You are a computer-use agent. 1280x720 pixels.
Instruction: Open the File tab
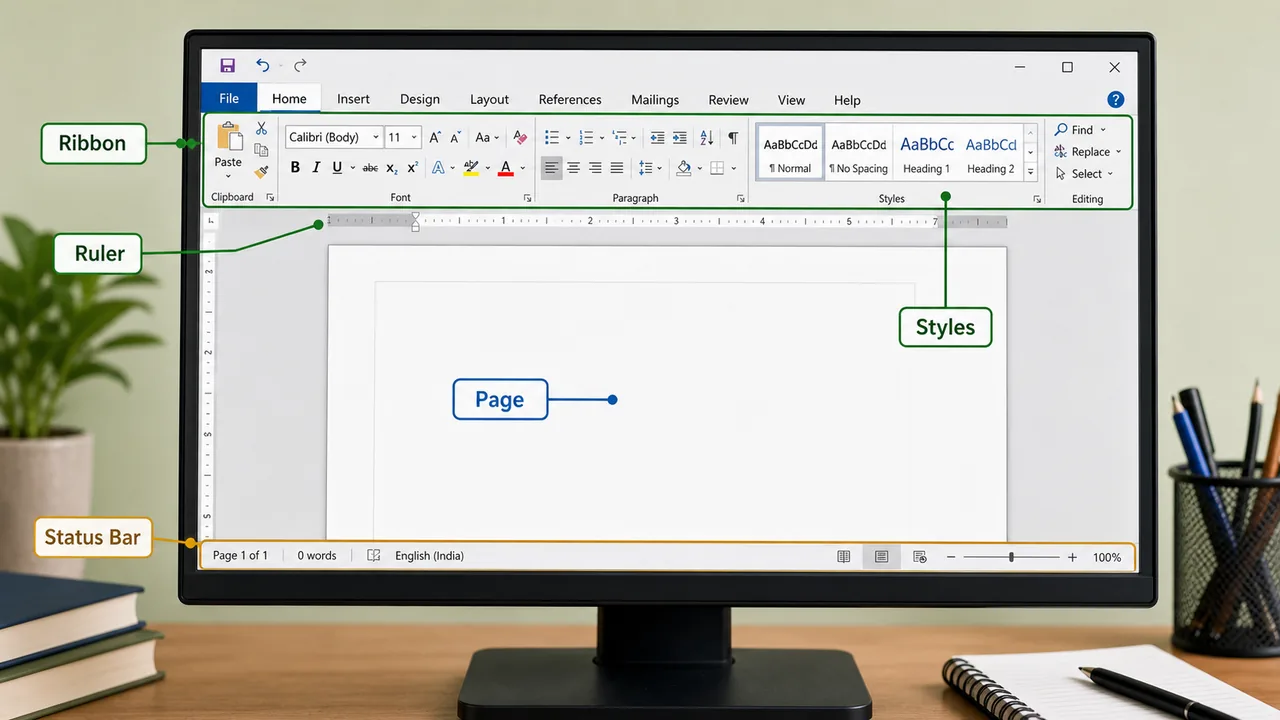[x=229, y=98]
